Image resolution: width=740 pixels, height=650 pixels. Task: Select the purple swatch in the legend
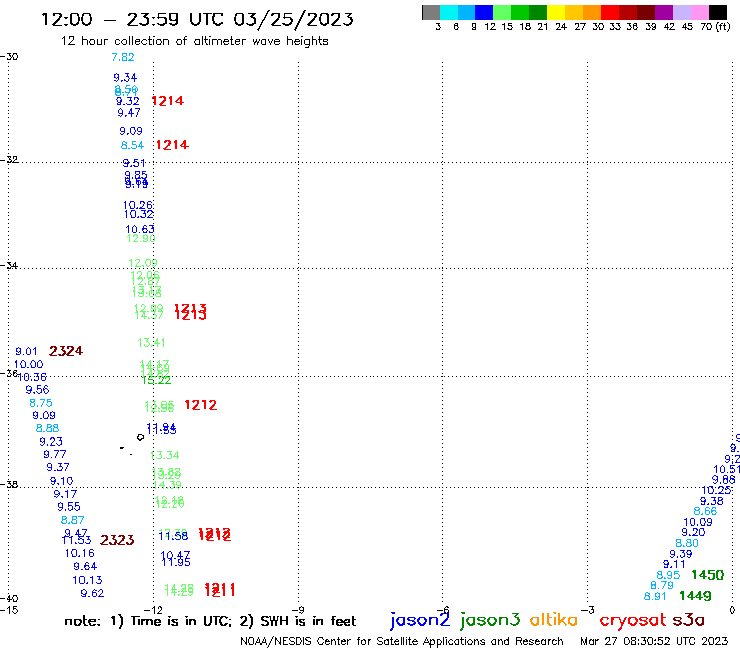point(664,12)
